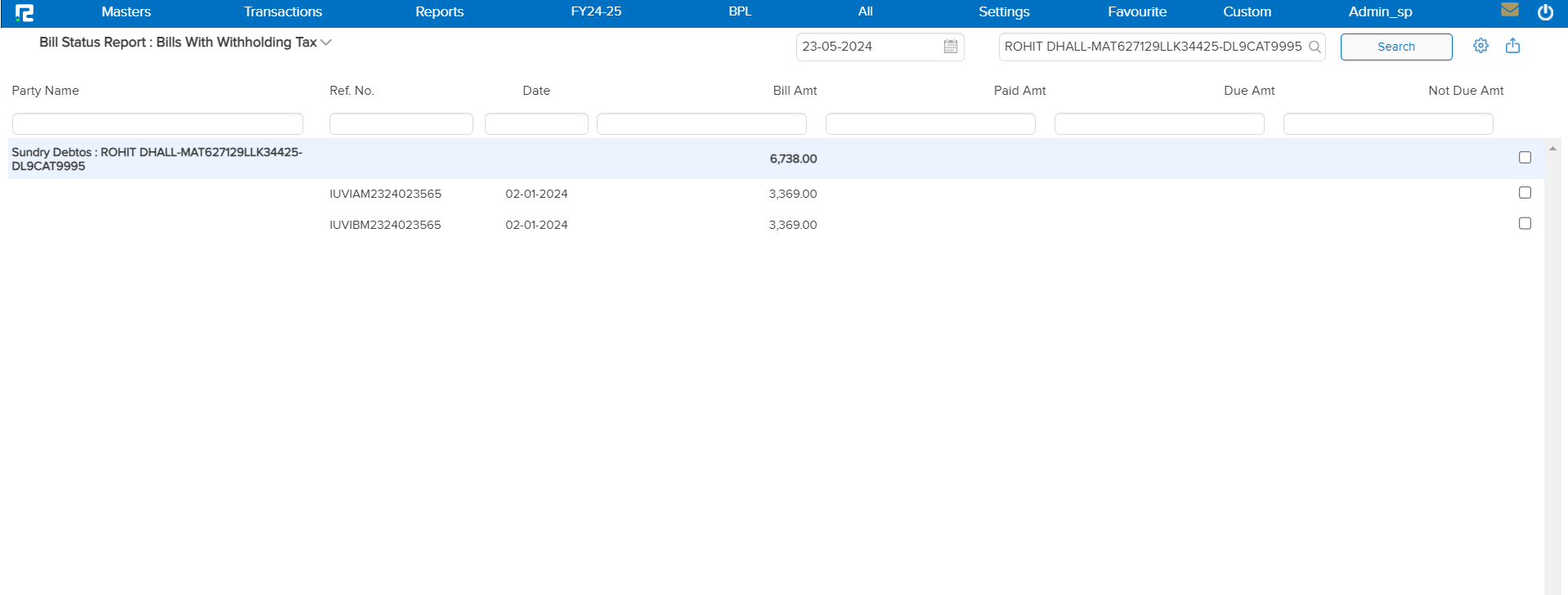Open report settings gear icon
The image size is (1568, 595).
(x=1481, y=46)
